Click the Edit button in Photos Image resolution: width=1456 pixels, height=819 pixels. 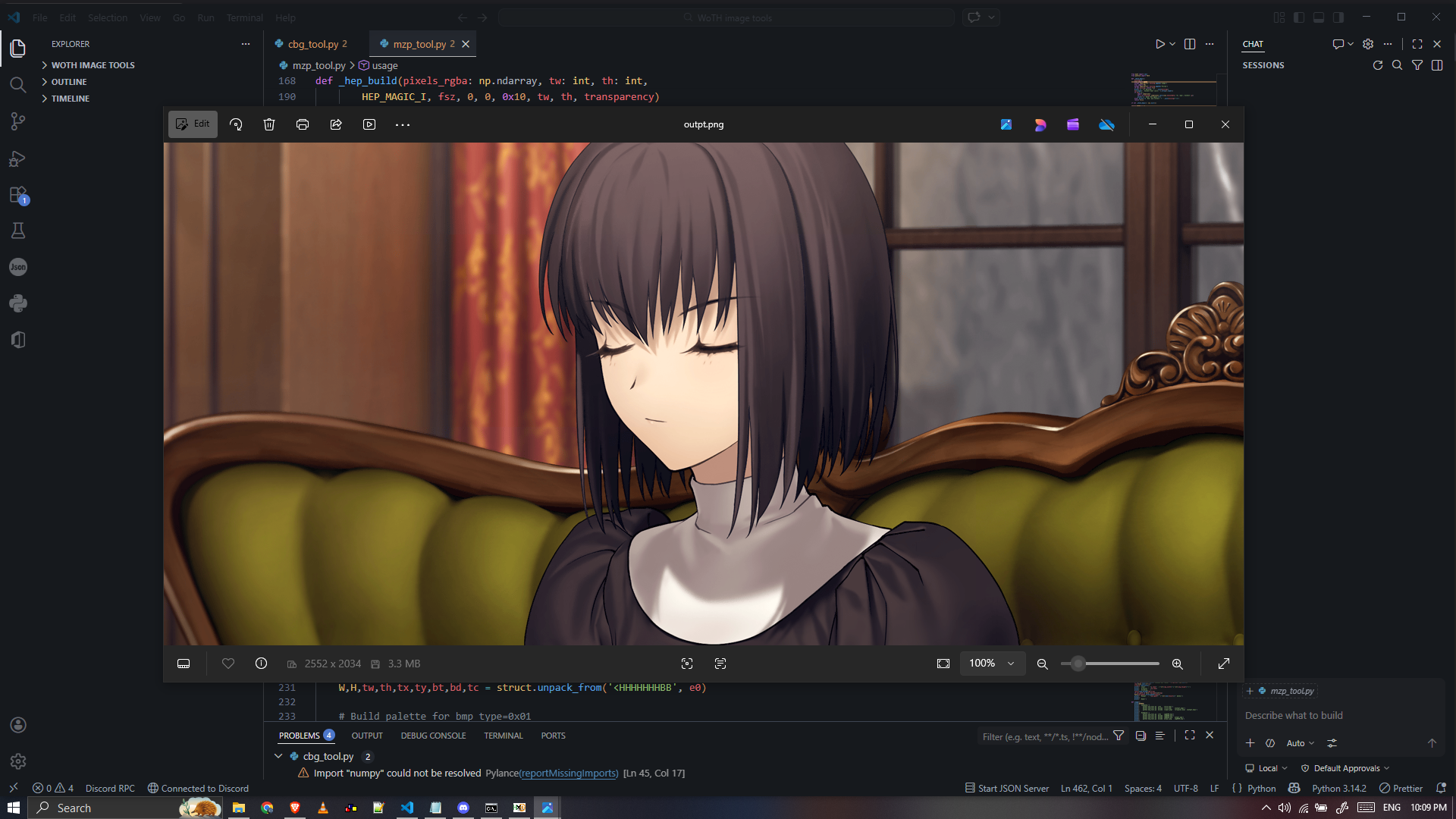193,124
